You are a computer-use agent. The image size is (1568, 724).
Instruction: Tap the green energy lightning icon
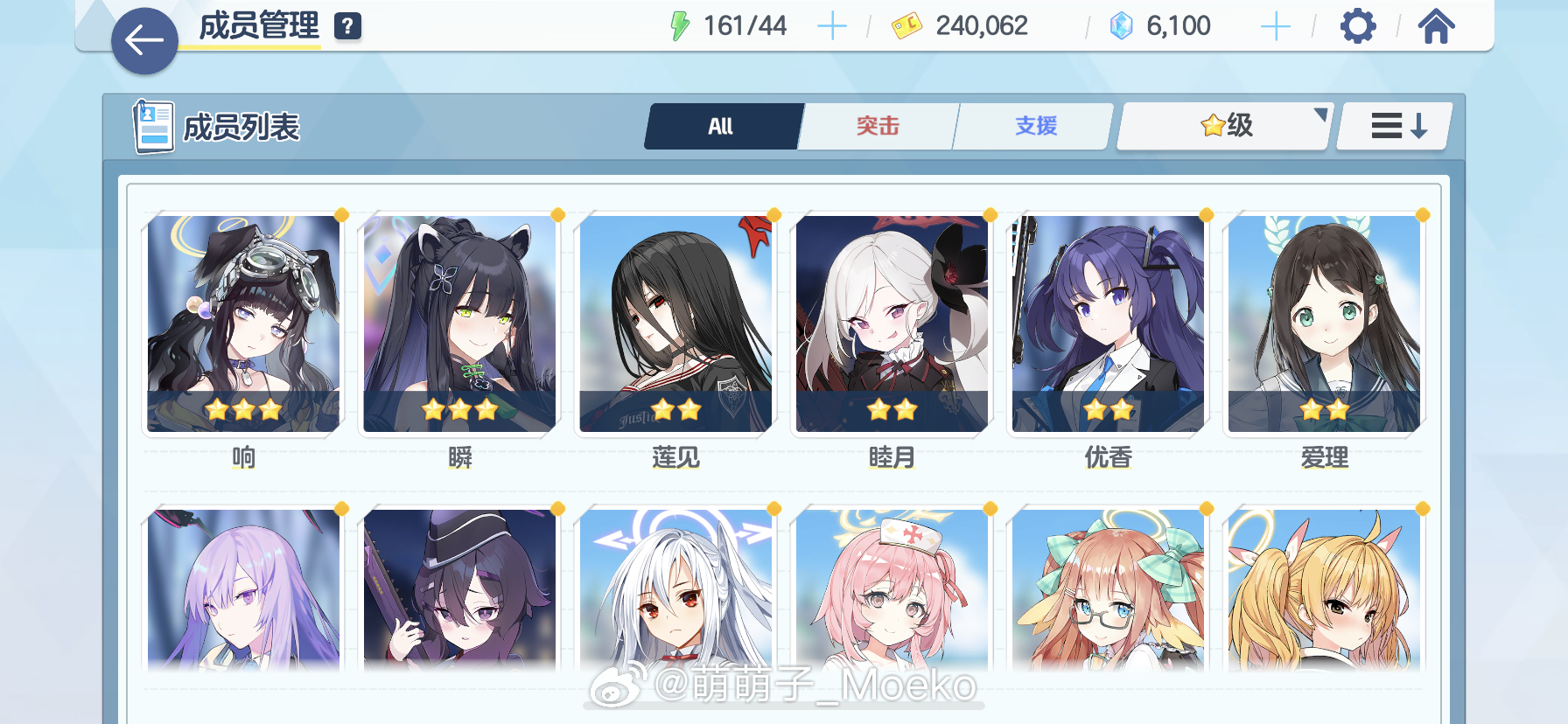(x=680, y=26)
